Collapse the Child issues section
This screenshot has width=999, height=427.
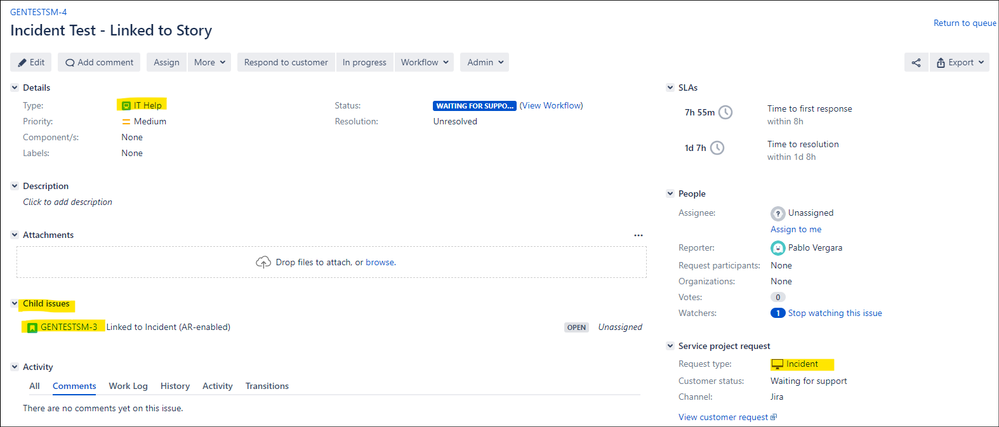click(14, 303)
